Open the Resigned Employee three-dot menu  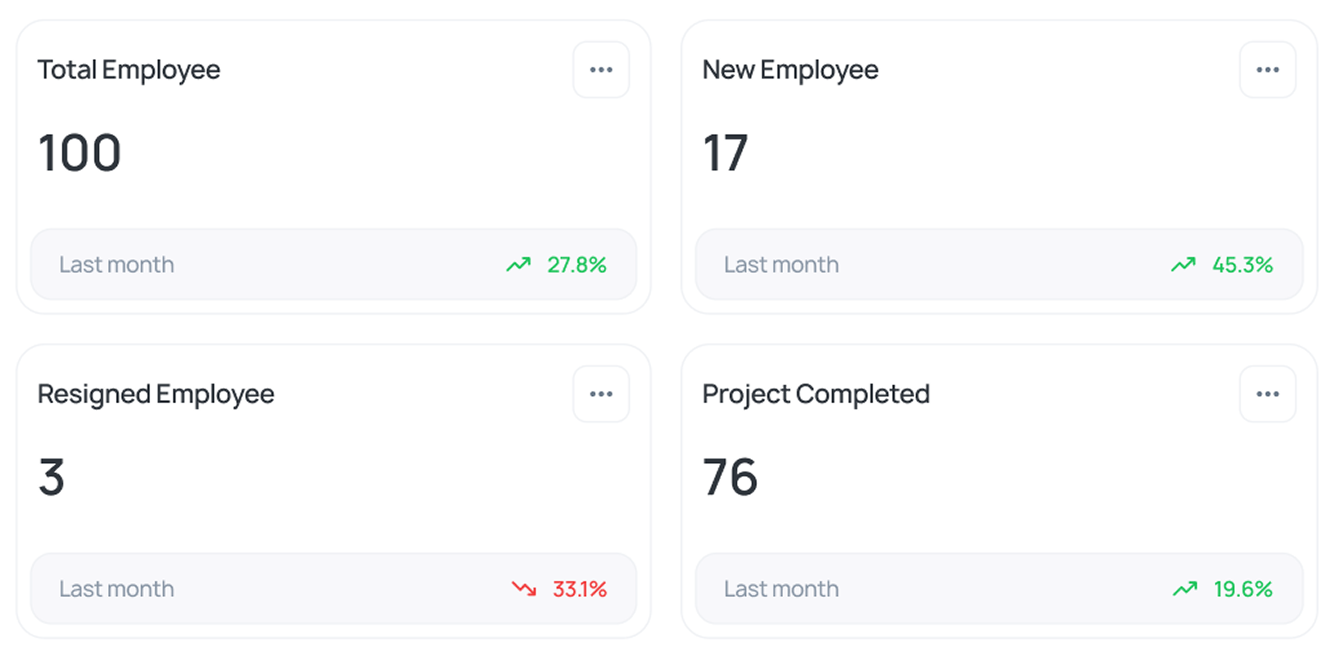[x=601, y=394]
